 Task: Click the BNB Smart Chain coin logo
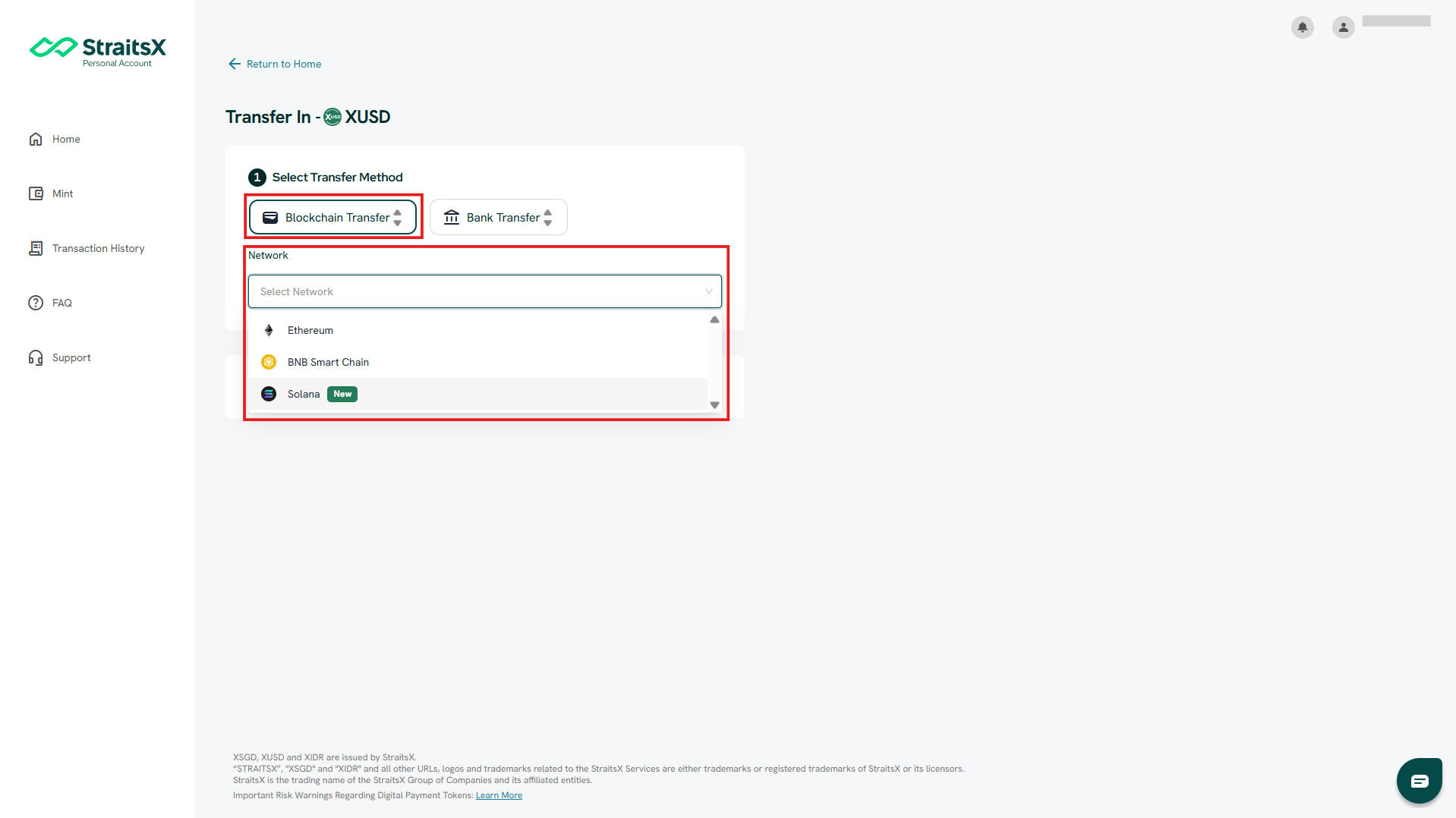(x=269, y=362)
